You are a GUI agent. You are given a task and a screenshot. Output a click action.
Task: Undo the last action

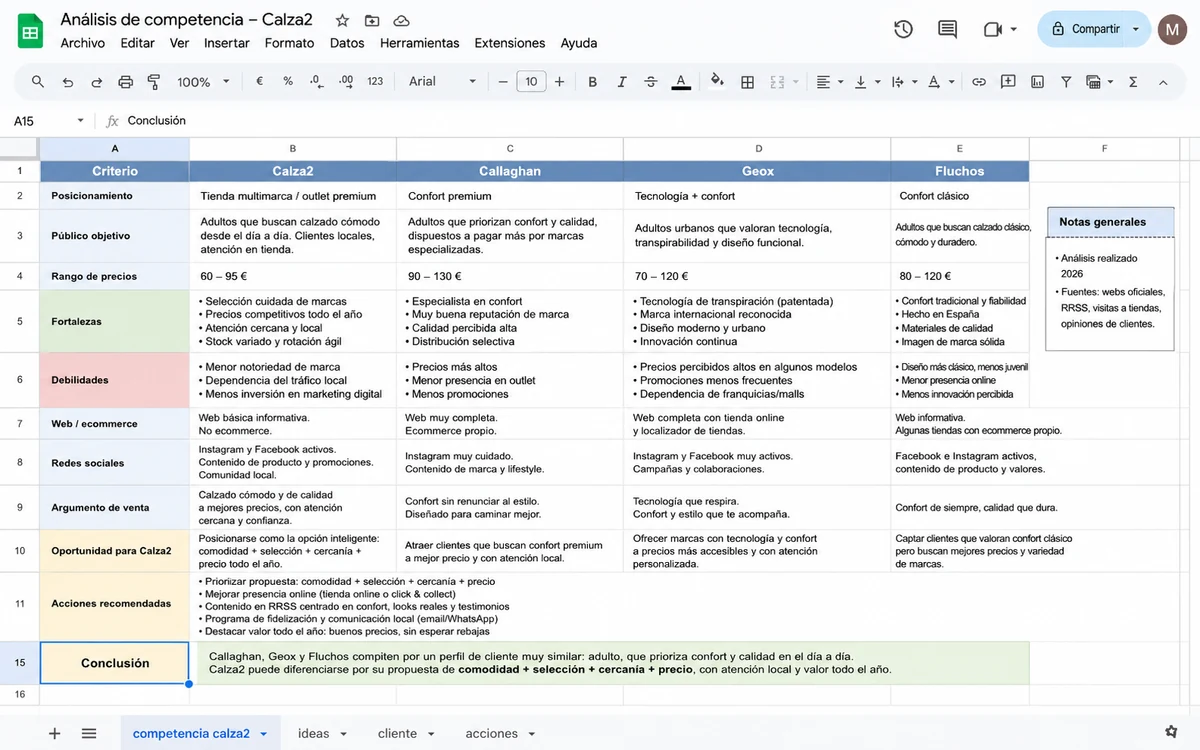(68, 82)
